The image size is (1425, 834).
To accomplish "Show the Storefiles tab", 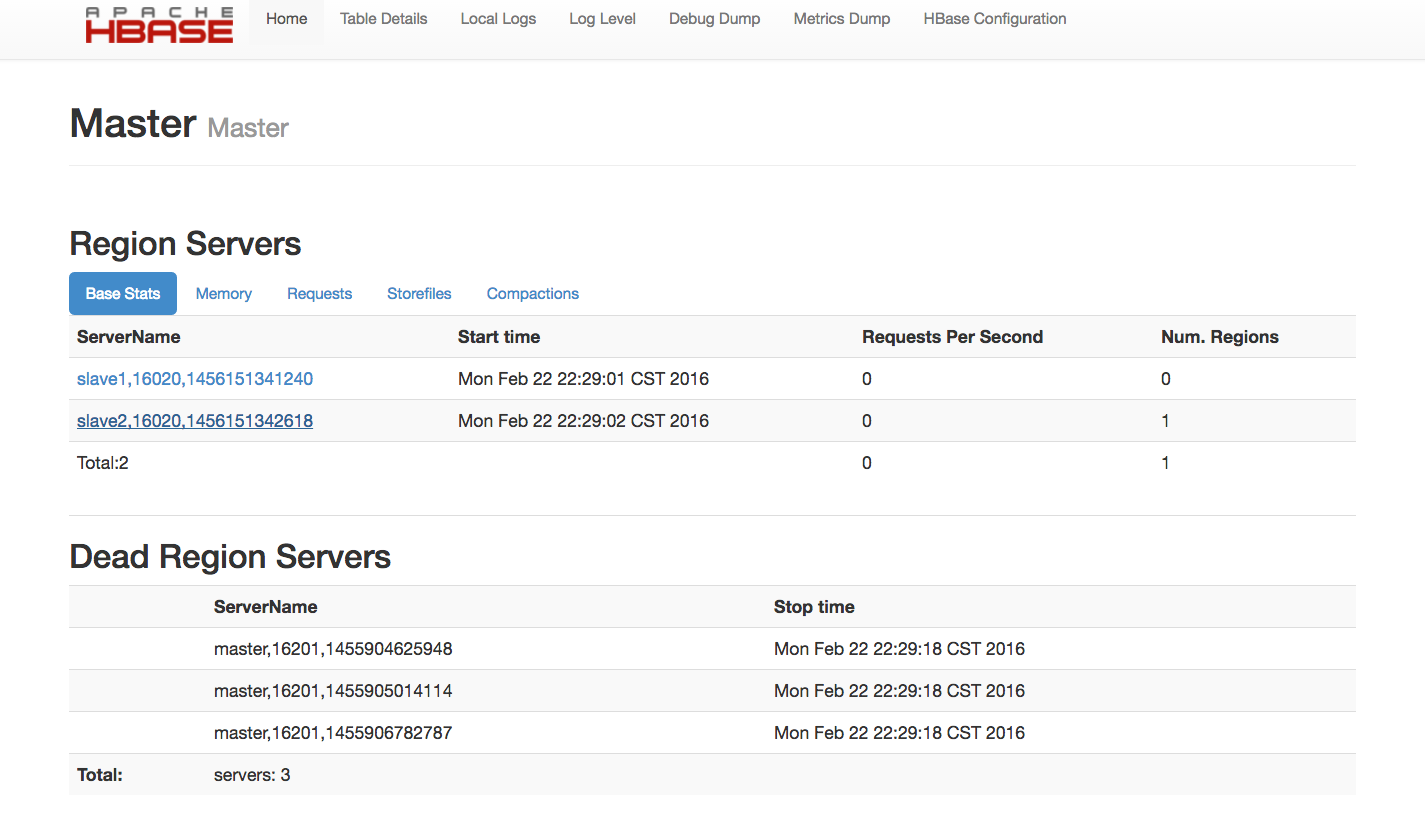I will pos(419,294).
